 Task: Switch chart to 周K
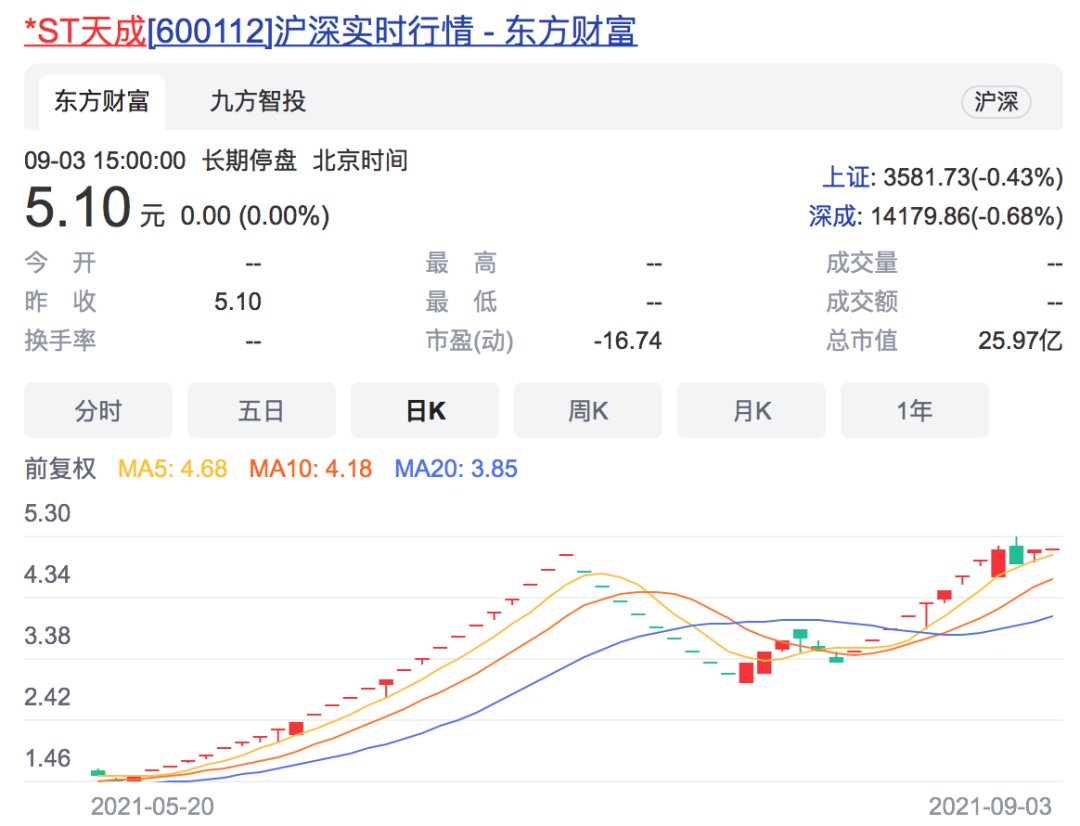click(x=588, y=411)
